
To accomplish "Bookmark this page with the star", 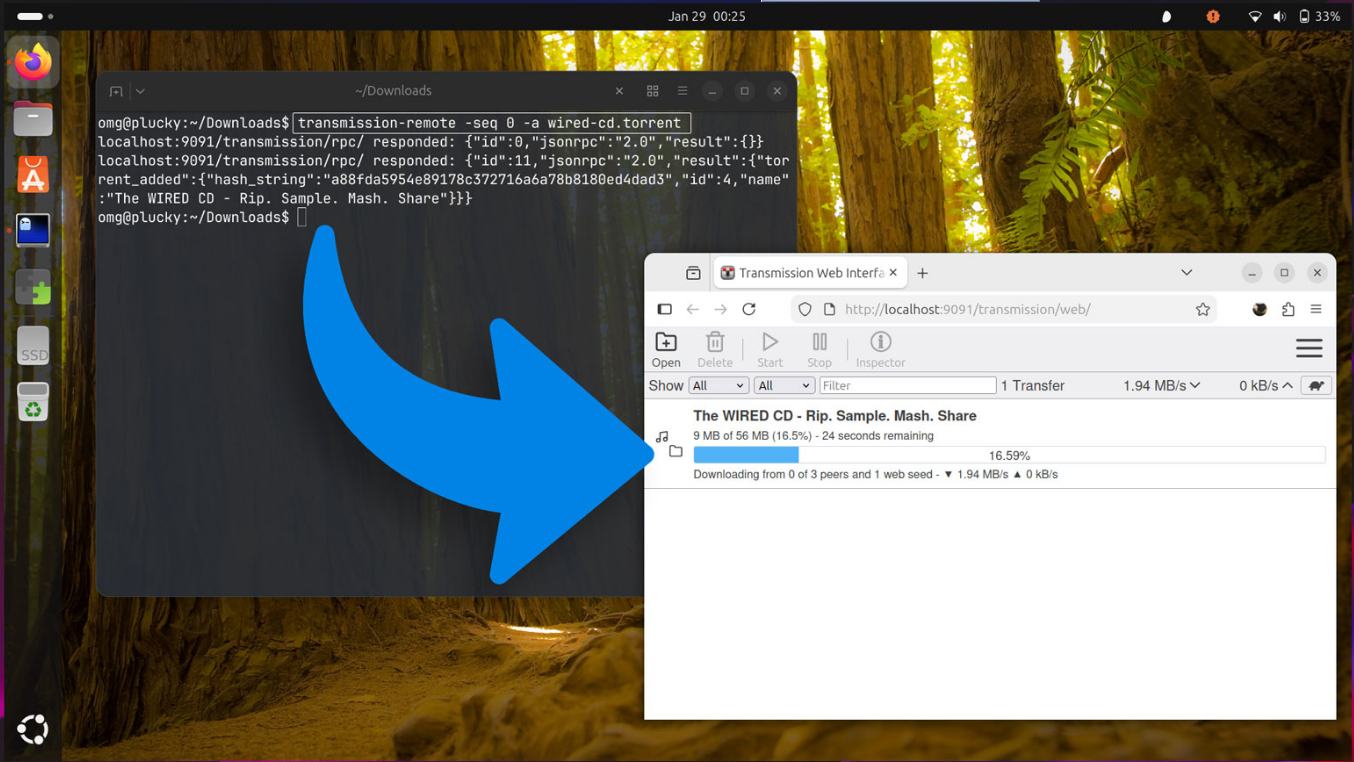I will [1203, 309].
